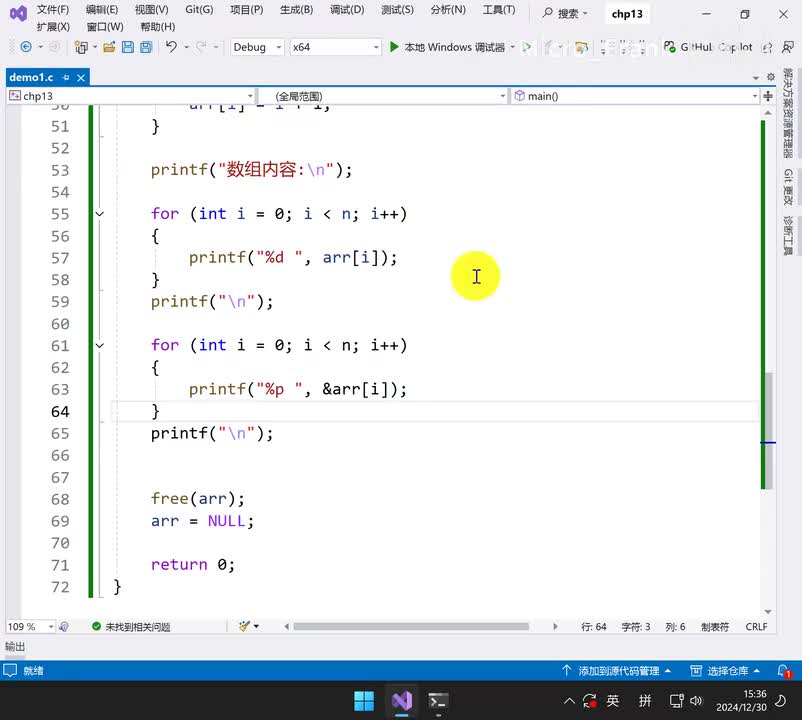Click the 搜索 search box
This screenshot has height=720, width=802.
pos(565,13)
